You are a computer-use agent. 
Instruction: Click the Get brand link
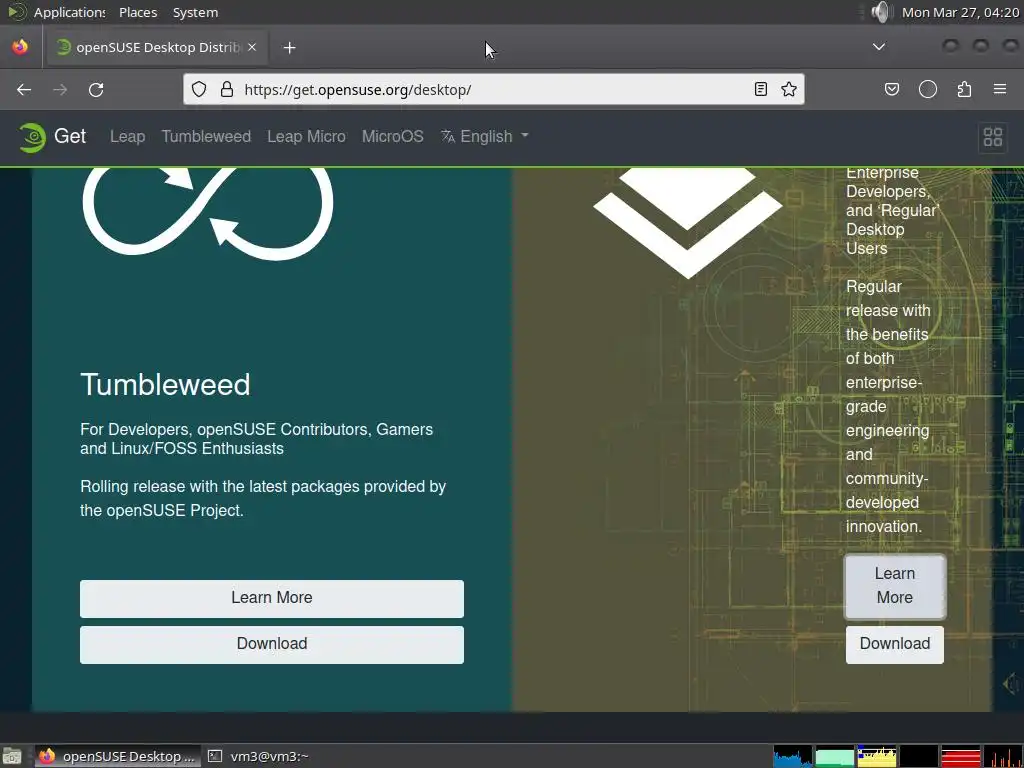point(70,136)
